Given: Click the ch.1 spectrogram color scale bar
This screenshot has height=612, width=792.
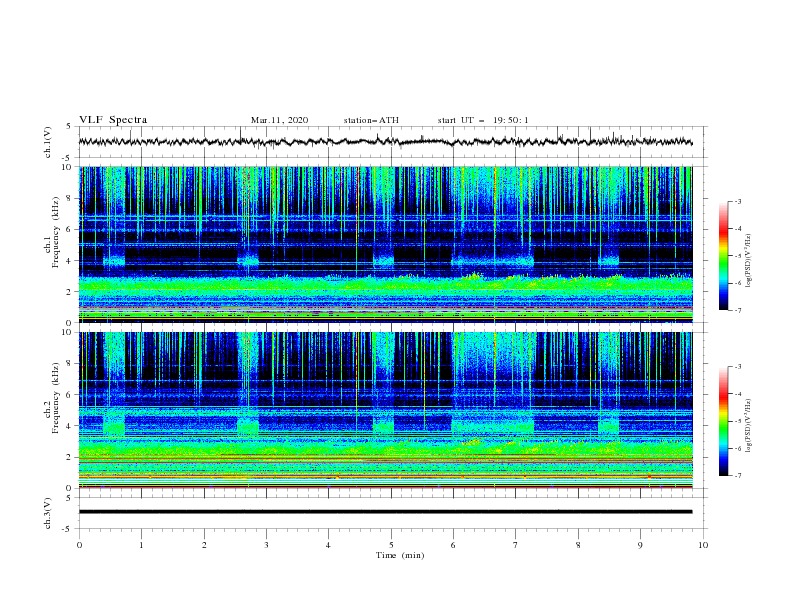Looking at the screenshot, I should tap(723, 256).
